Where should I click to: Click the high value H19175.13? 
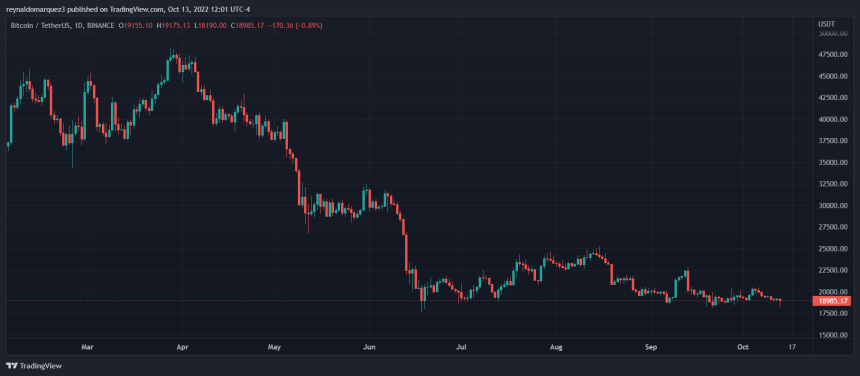173,25
